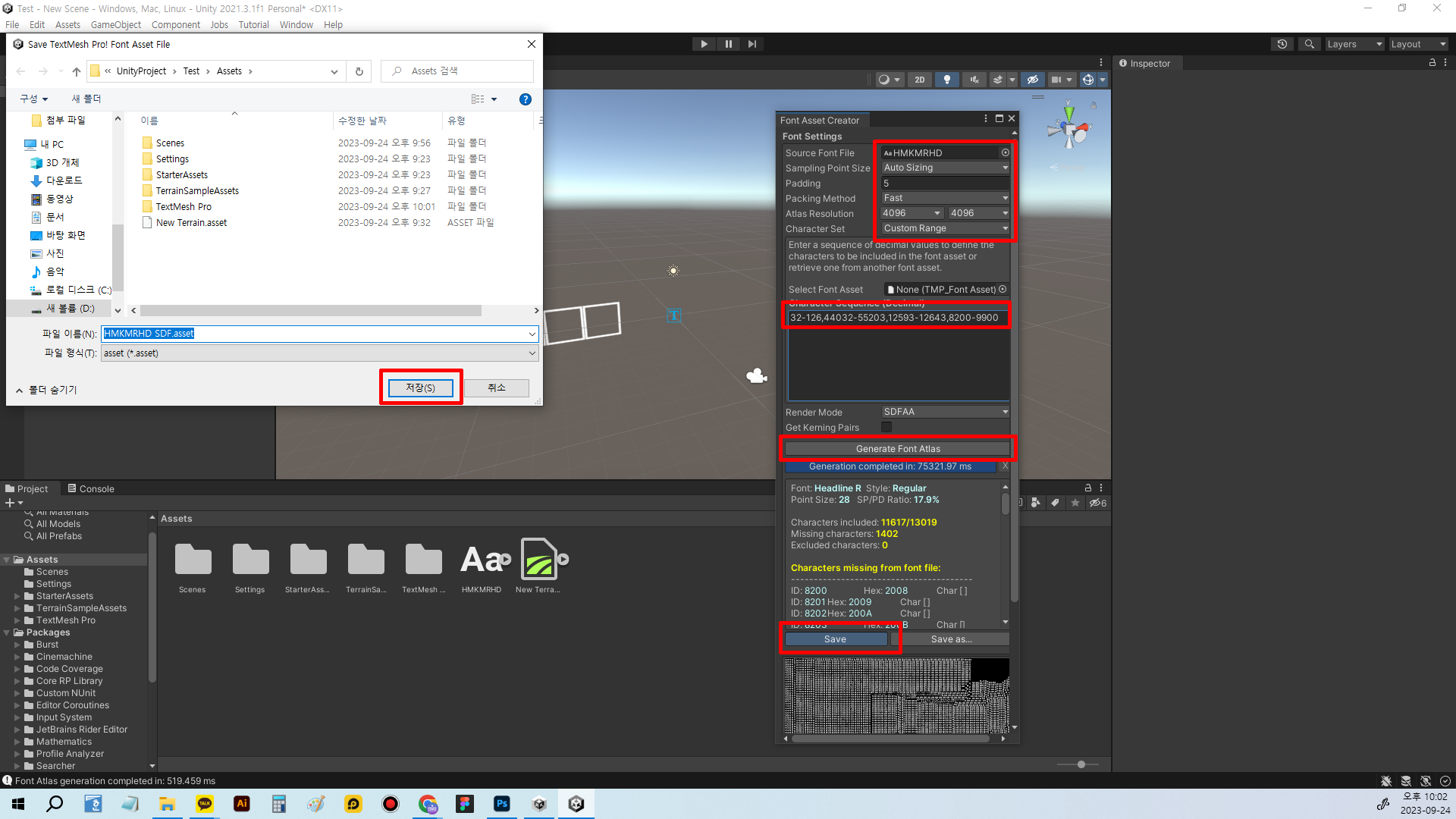Click the Padding input field
This screenshot has width=1456, height=819.
946,183
